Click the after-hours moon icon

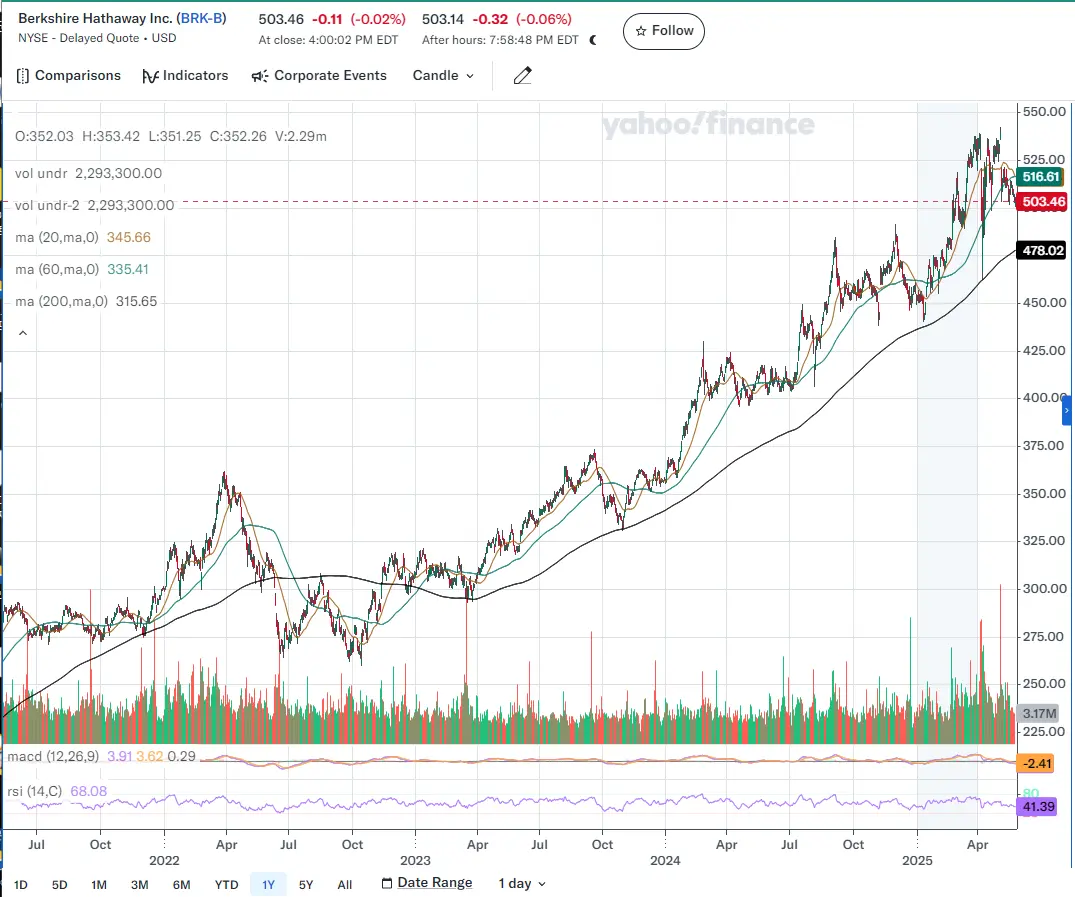tap(594, 40)
